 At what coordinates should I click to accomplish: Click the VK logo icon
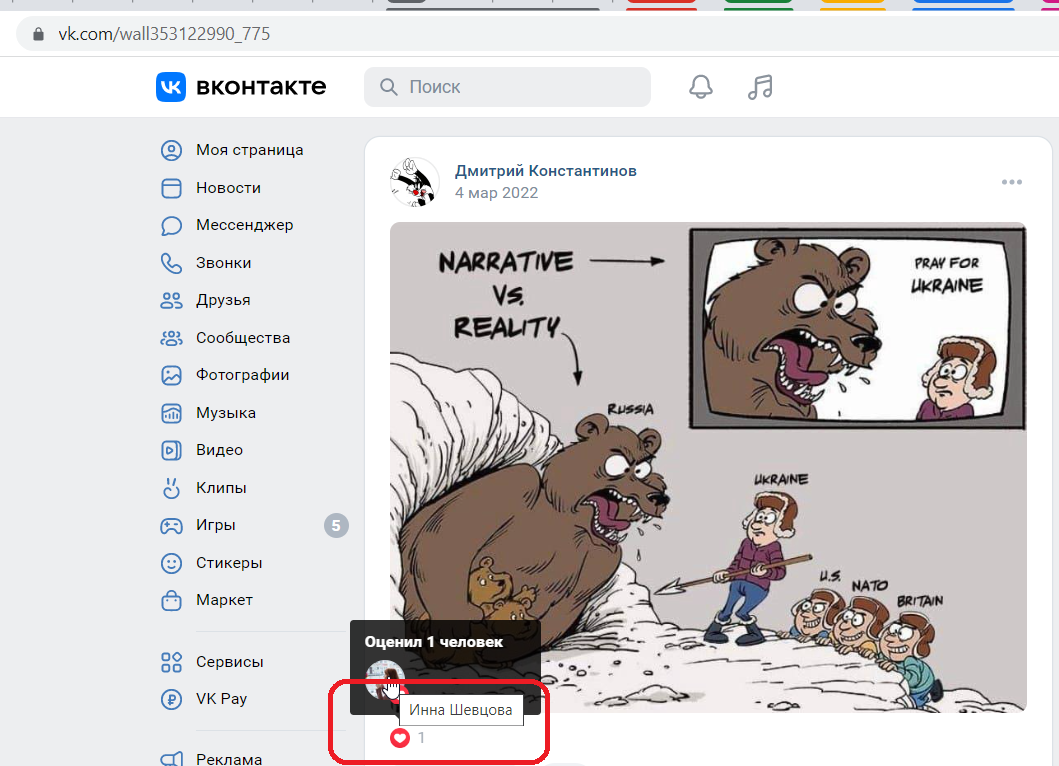[171, 87]
